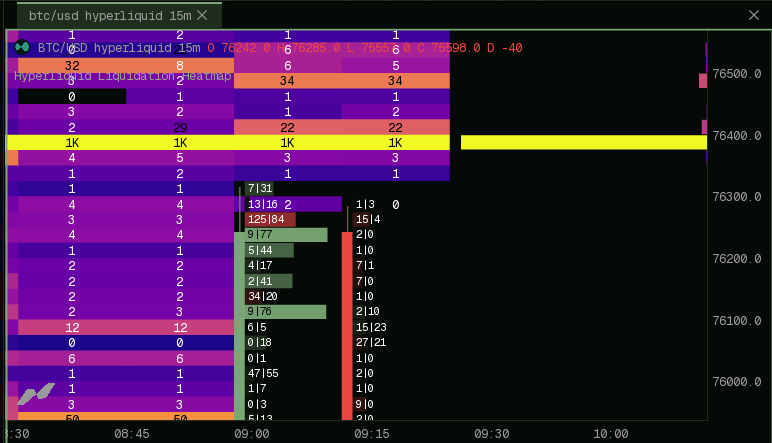Image resolution: width=772 pixels, height=443 pixels.
Task: Click the footprint cell 15|23
Action: [371, 327]
